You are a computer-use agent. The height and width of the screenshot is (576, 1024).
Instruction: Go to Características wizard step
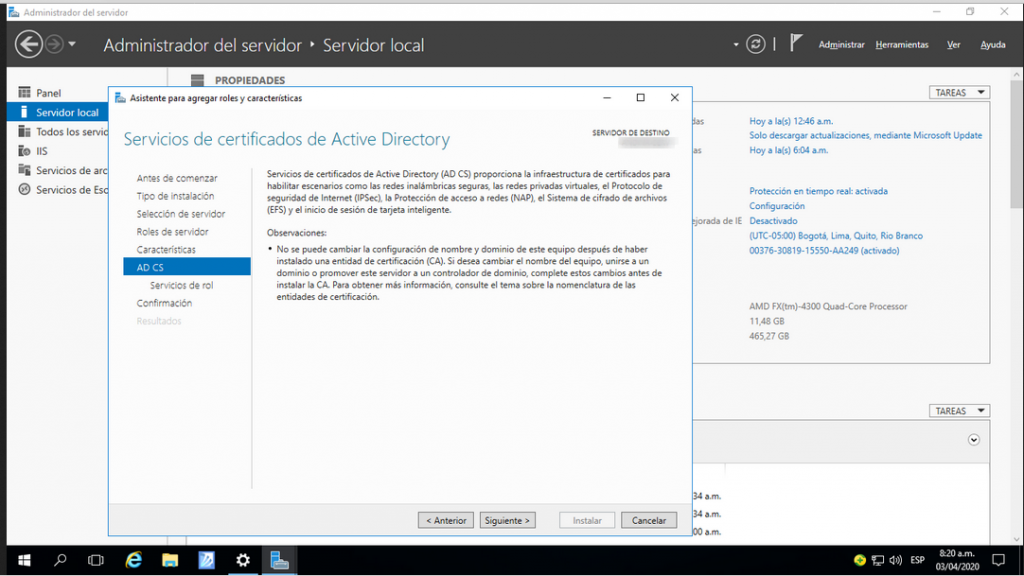click(x=166, y=249)
